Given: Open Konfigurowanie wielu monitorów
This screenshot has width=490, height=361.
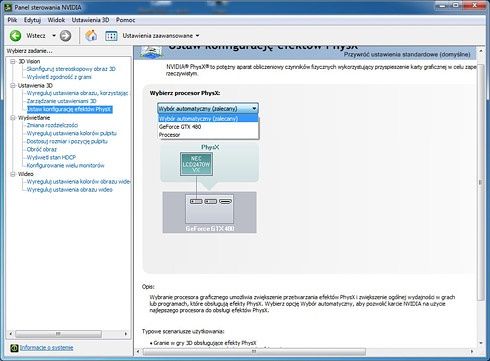Looking at the screenshot, I should coord(65,165).
